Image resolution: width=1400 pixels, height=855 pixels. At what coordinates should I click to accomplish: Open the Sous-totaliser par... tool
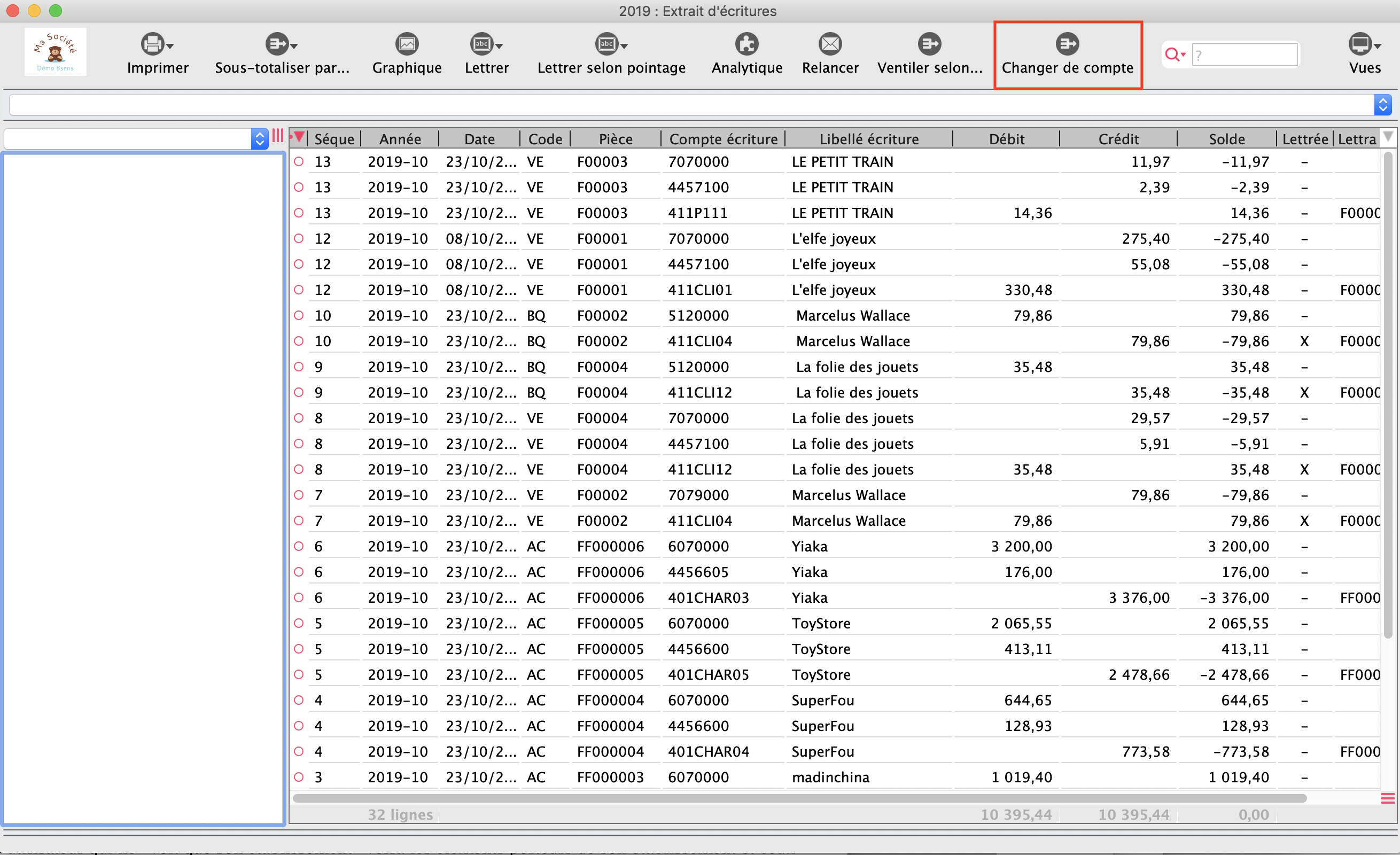click(x=277, y=44)
